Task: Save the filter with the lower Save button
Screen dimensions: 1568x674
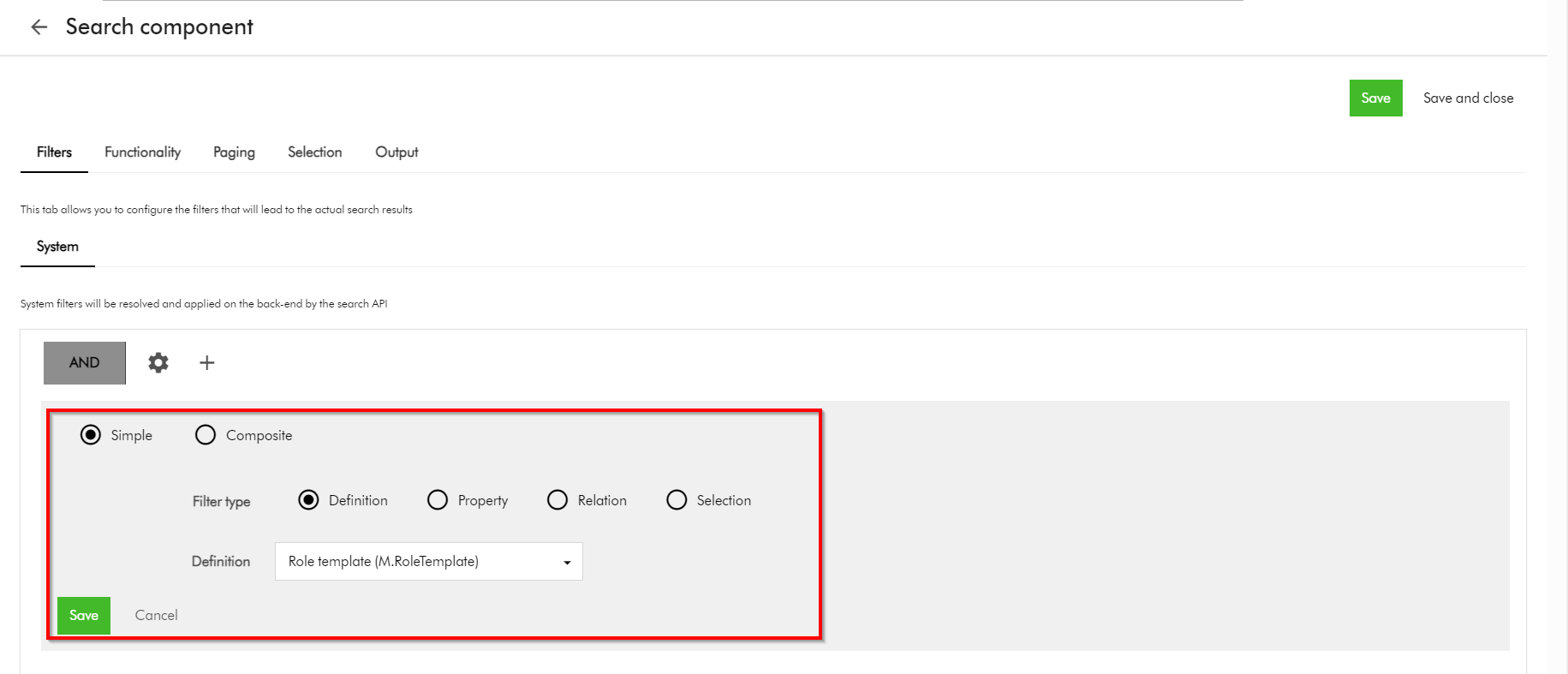Action: [84, 616]
